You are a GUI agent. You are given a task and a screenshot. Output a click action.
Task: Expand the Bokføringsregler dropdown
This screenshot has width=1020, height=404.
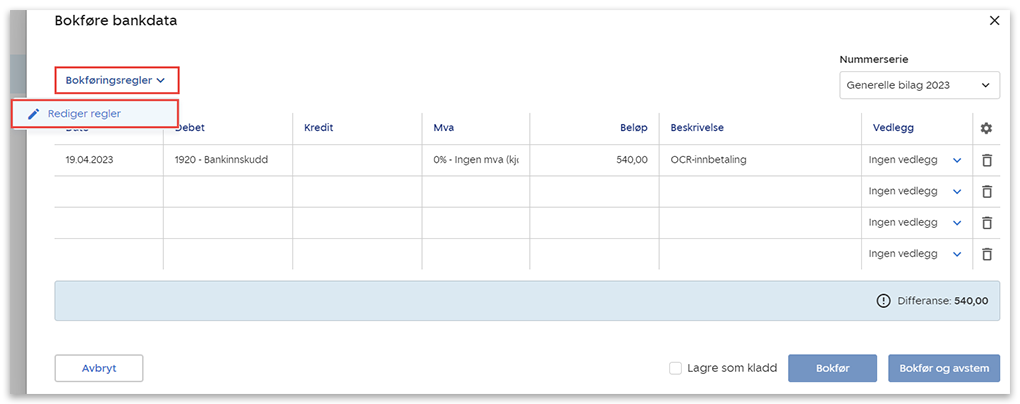click(x=114, y=80)
